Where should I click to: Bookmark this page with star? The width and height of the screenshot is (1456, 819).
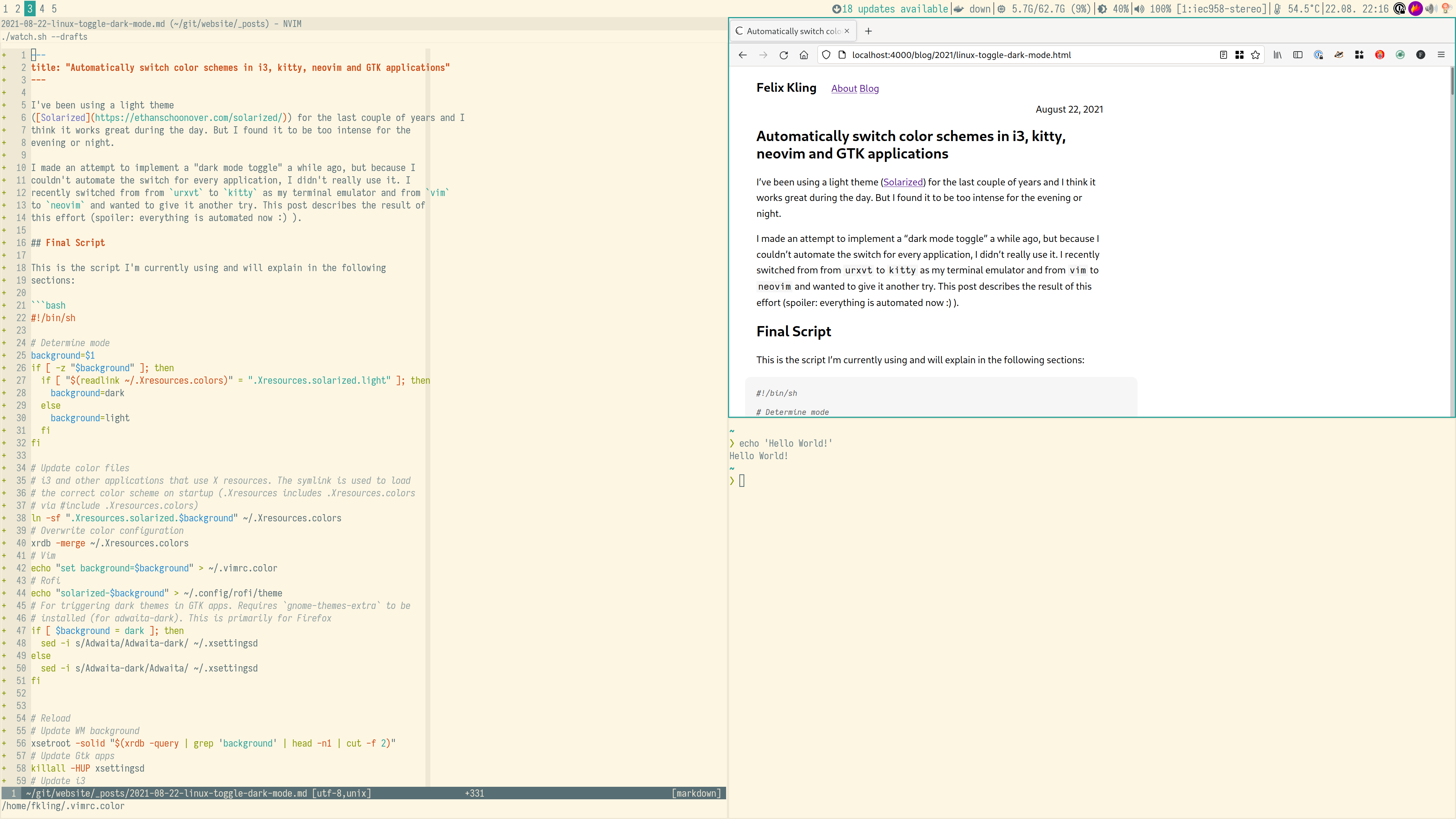click(x=1255, y=55)
